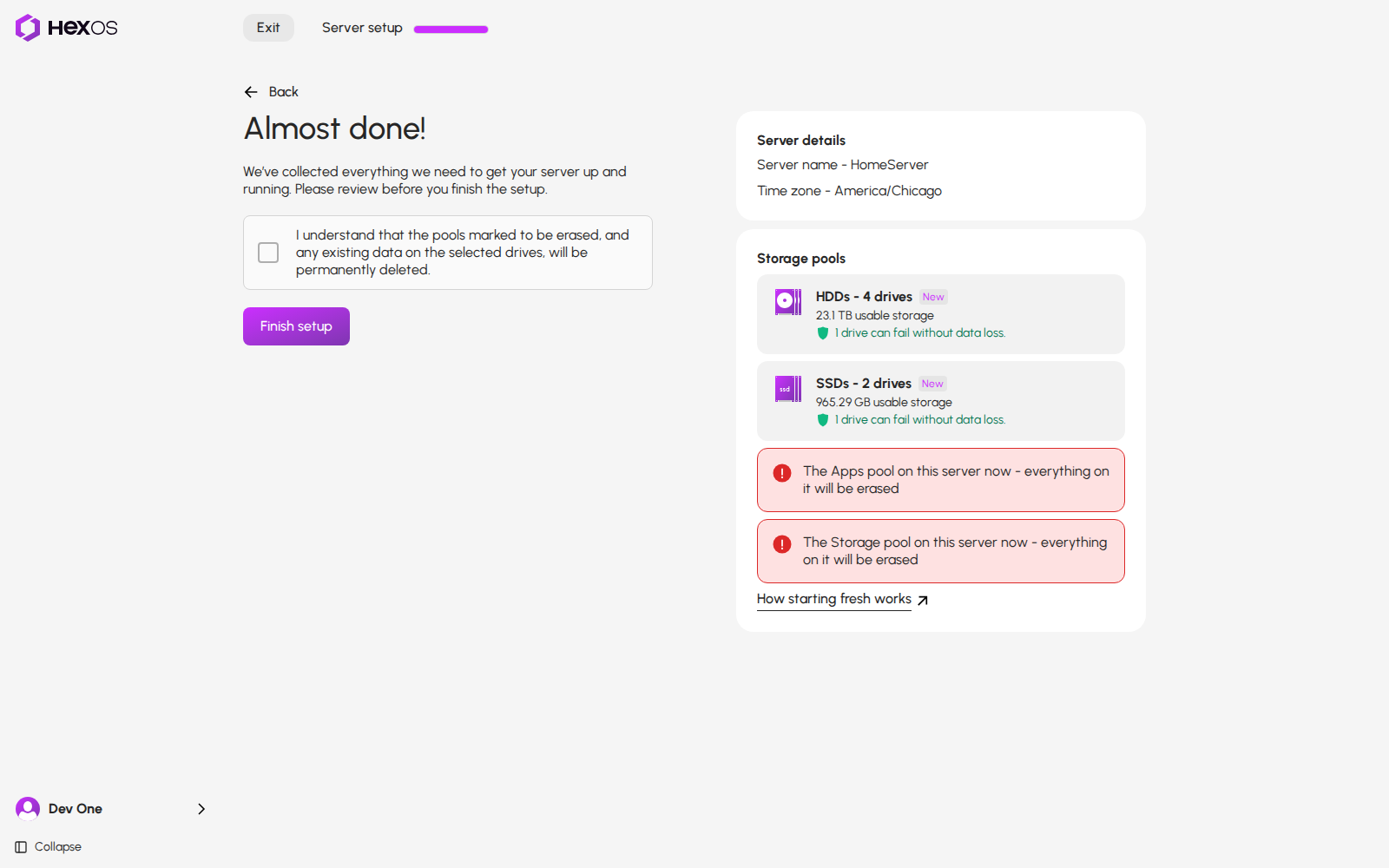
Task: Click the Server setup progress bar
Action: [451, 30]
